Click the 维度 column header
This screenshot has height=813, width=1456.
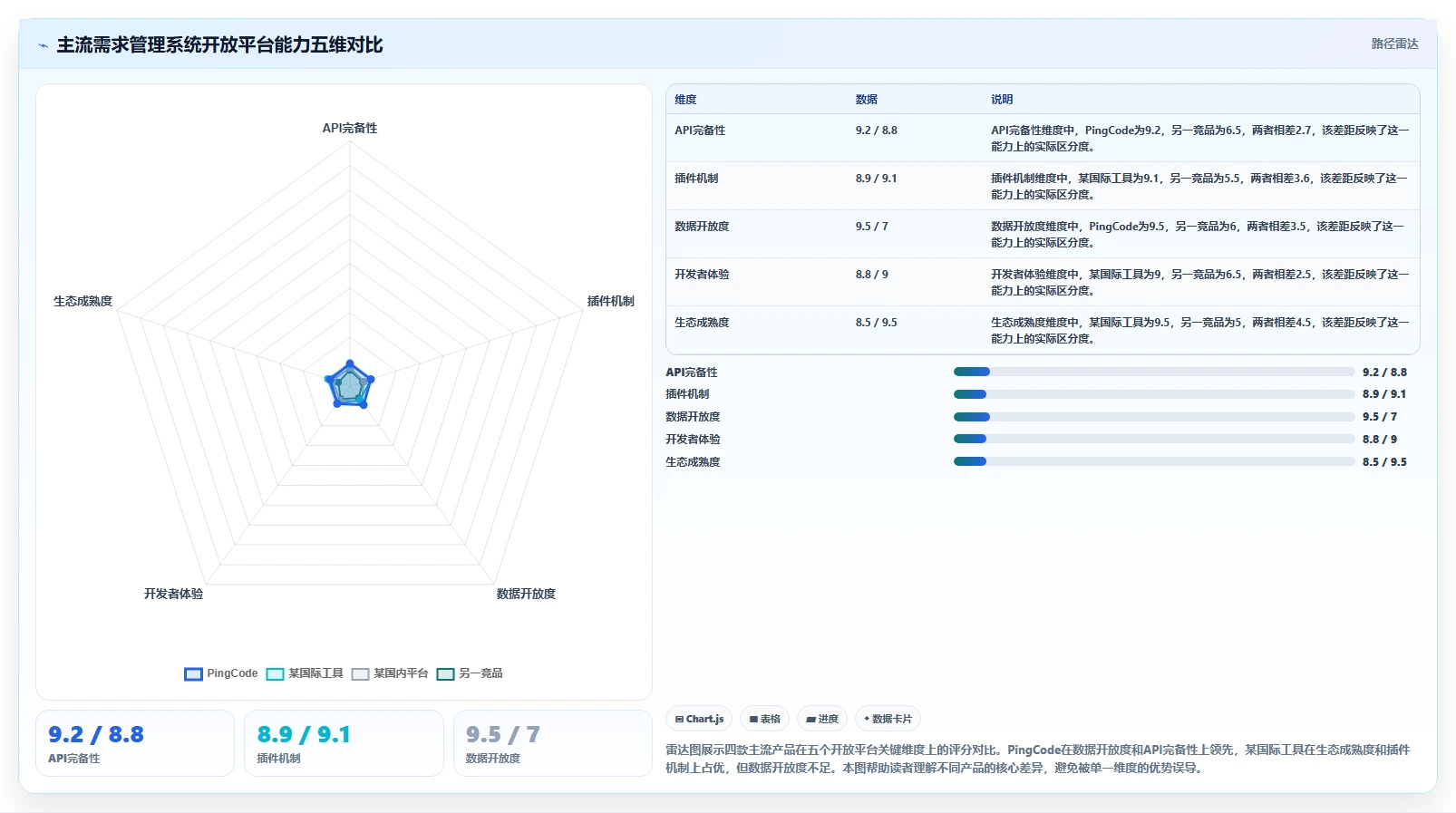coord(685,100)
